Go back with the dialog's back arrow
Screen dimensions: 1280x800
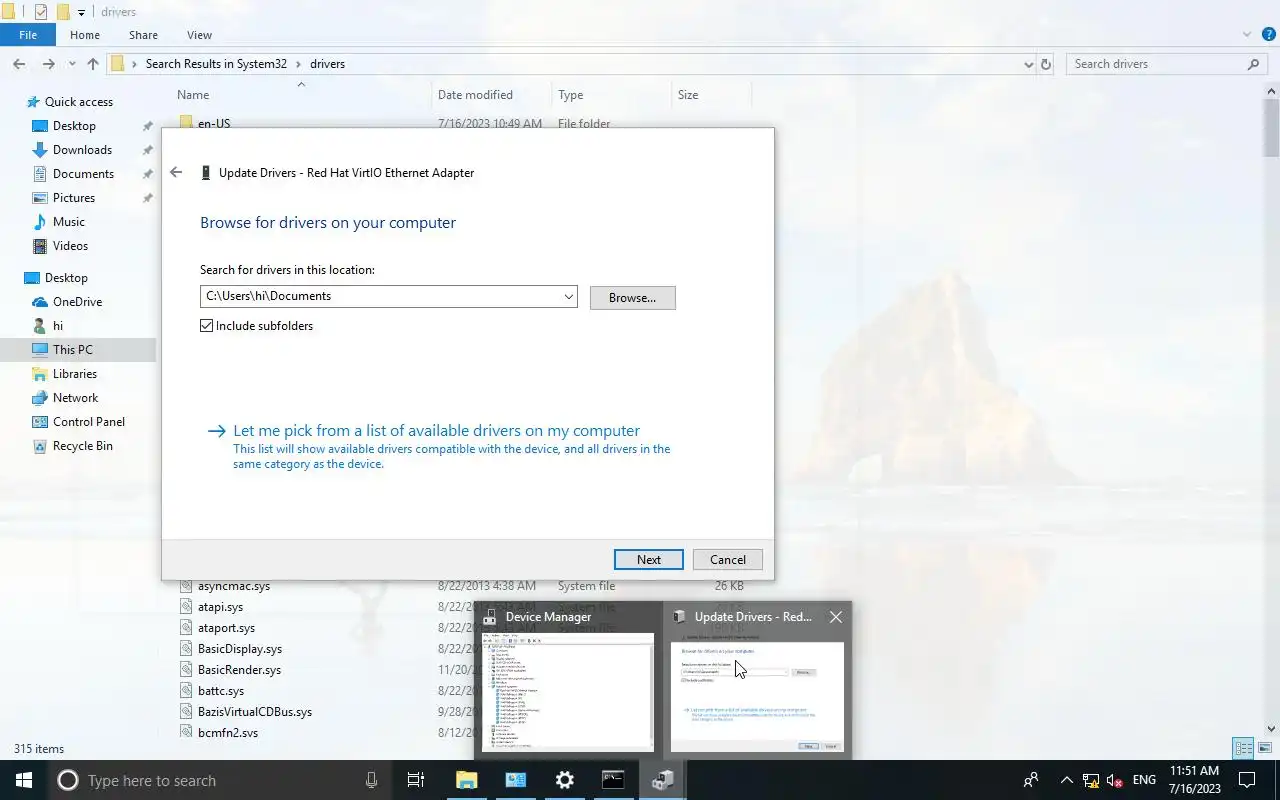pyautogui.click(x=176, y=172)
